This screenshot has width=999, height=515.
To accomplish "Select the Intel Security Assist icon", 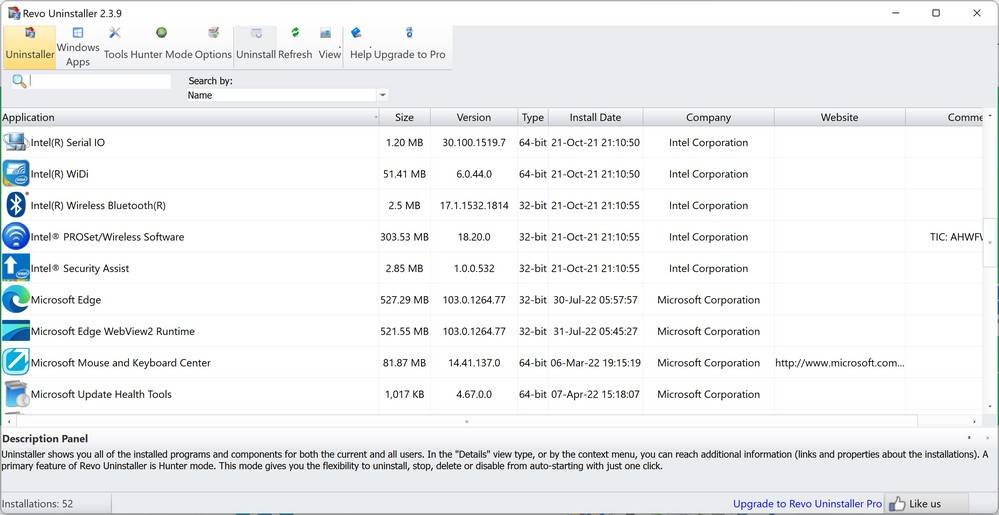I will click(15, 268).
